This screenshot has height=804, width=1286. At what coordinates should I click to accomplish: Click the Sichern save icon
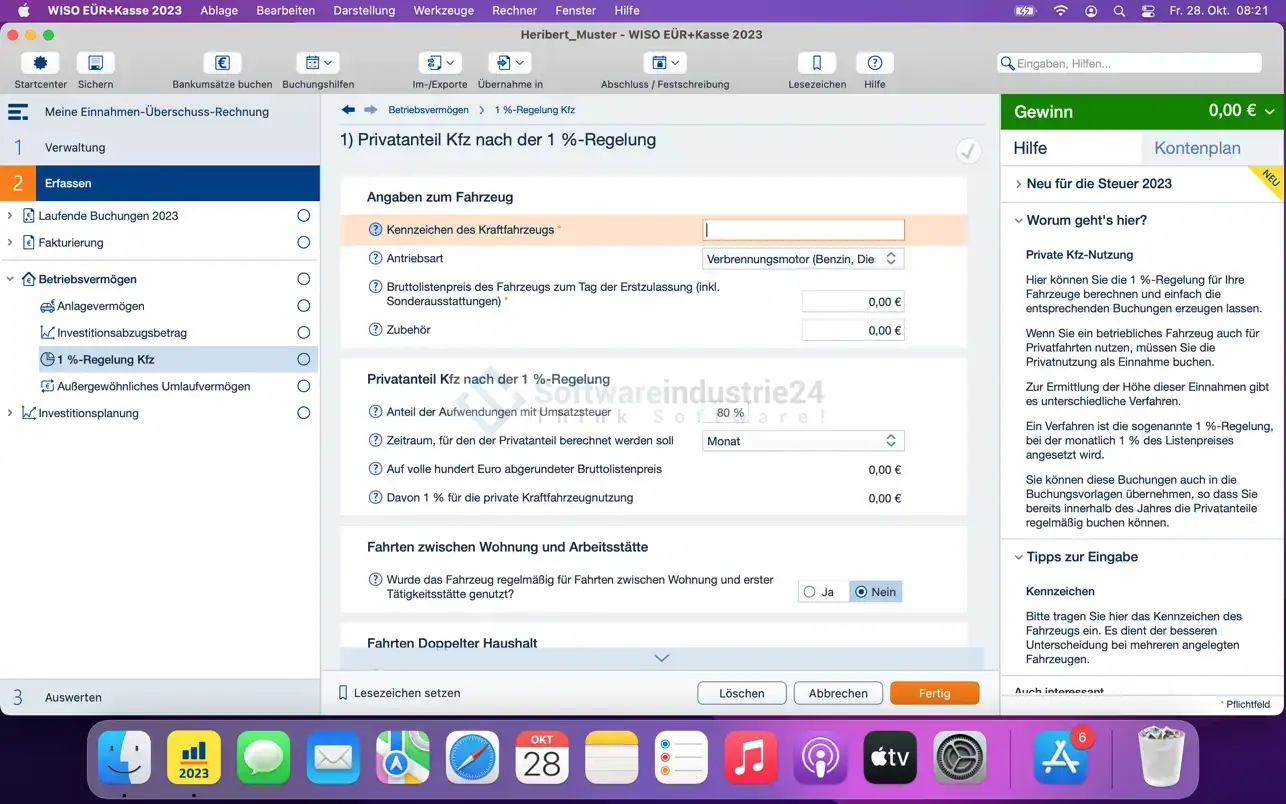(x=95, y=63)
